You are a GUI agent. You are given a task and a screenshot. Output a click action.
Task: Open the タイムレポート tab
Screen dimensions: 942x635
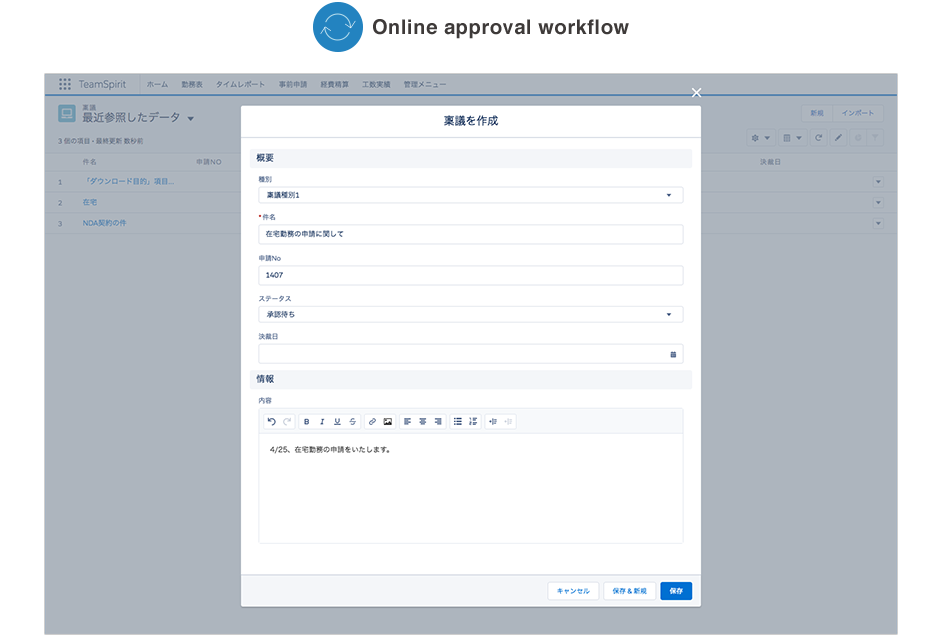pyautogui.click(x=240, y=85)
